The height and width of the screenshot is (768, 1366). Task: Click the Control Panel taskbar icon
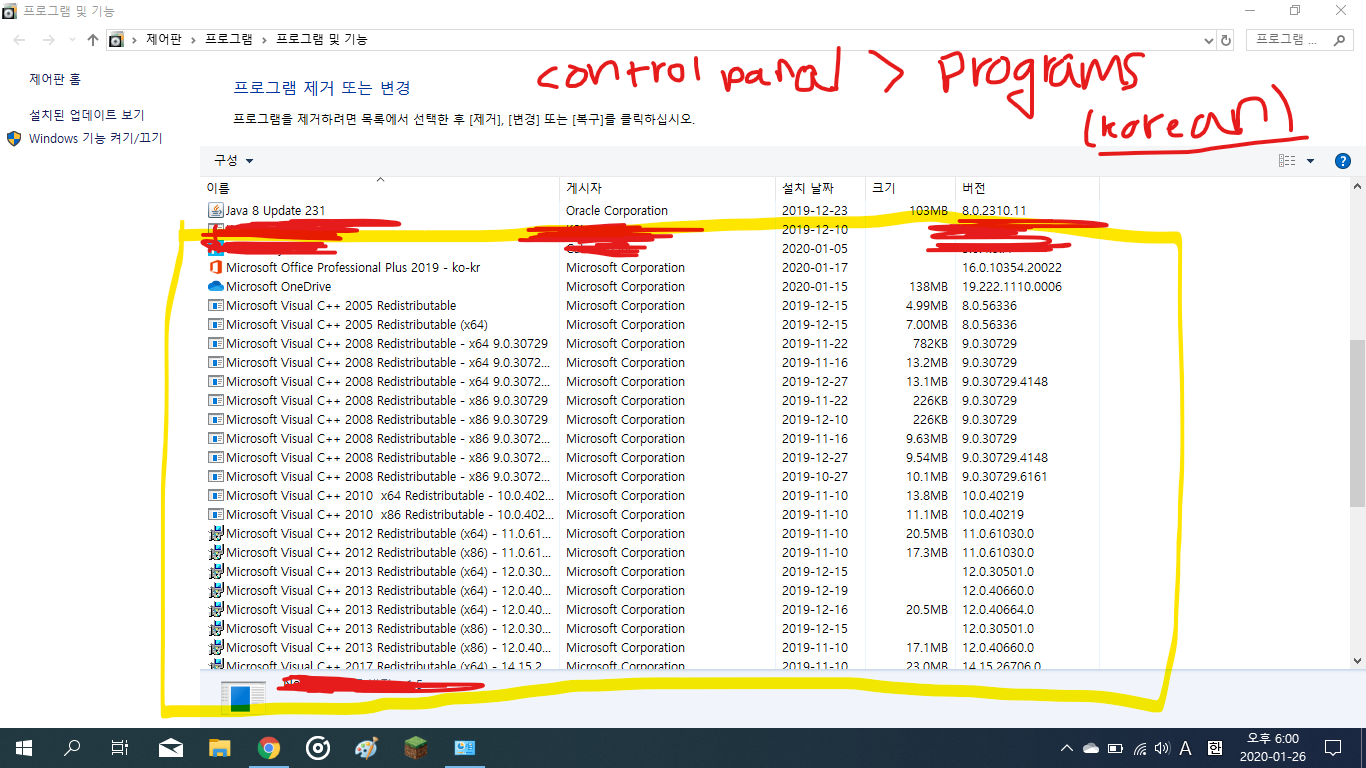pos(465,748)
